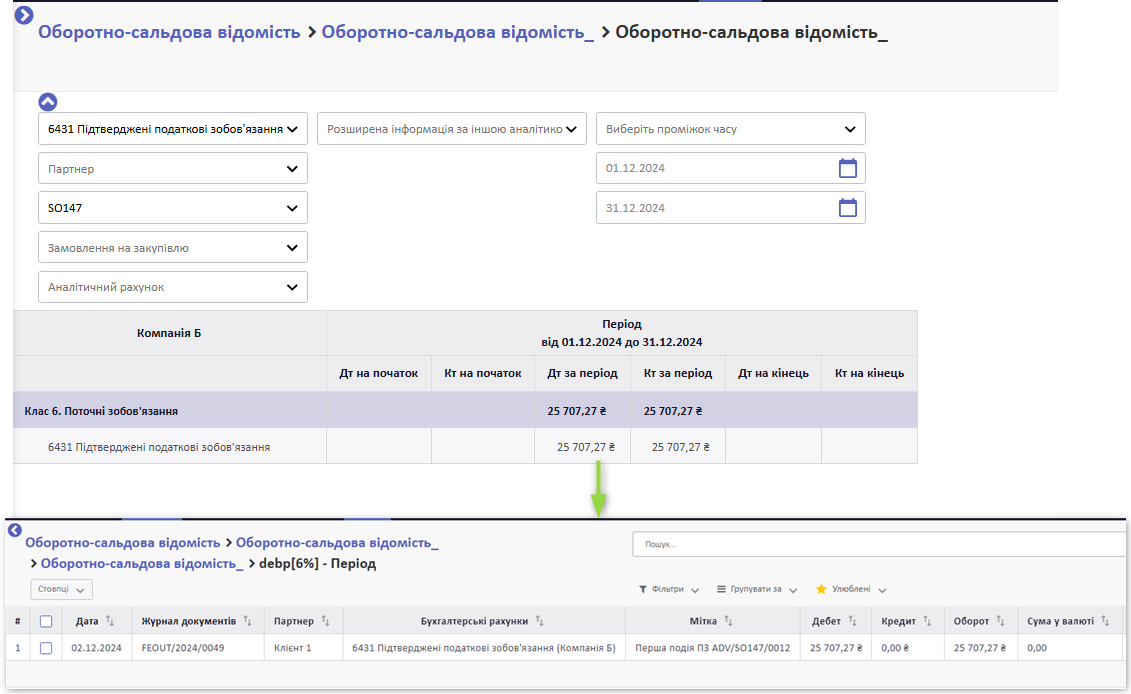Screen dimensions: 1131x694
Task: Select 6431 Підтверджені податкові зобов'язання row in report table
Action: click(159, 447)
